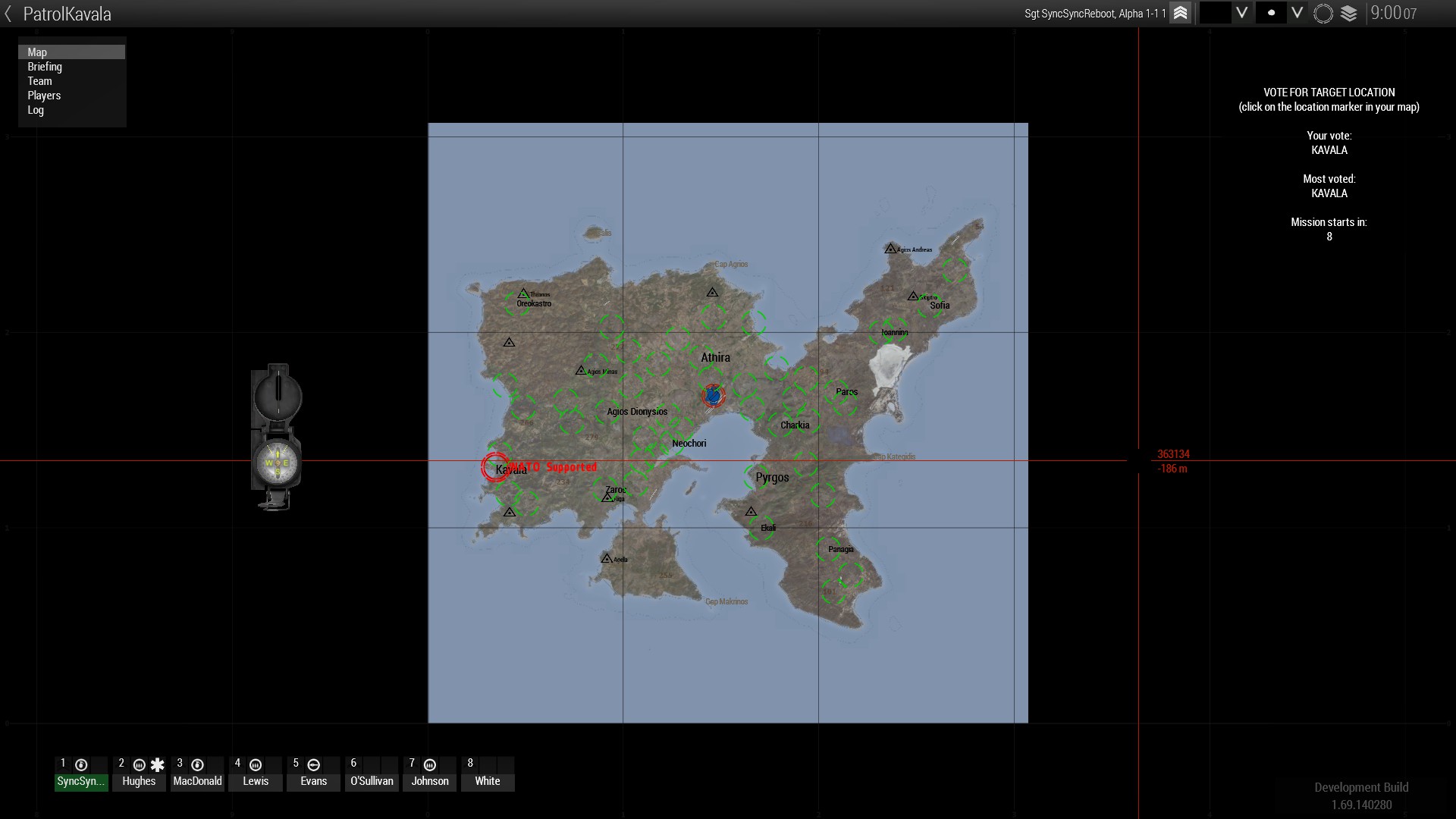This screenshot has height=819, width=1456.
Task: Click the medic star icon next to Hughes
Action: pyautogui.click(x=157, y=764)
